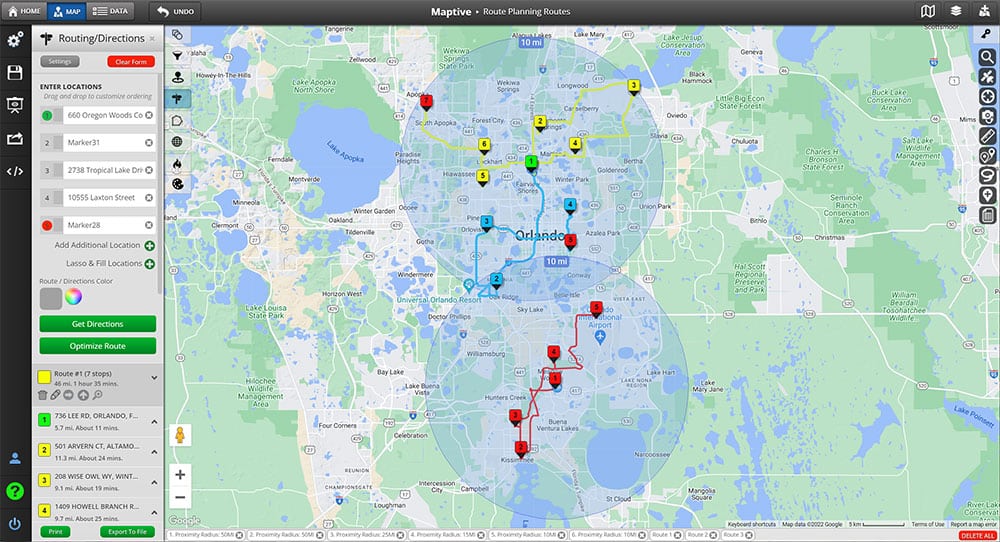1000x542 pixels.
Task: Remove Marker31 location entry
Action: (x=149, y=143)
